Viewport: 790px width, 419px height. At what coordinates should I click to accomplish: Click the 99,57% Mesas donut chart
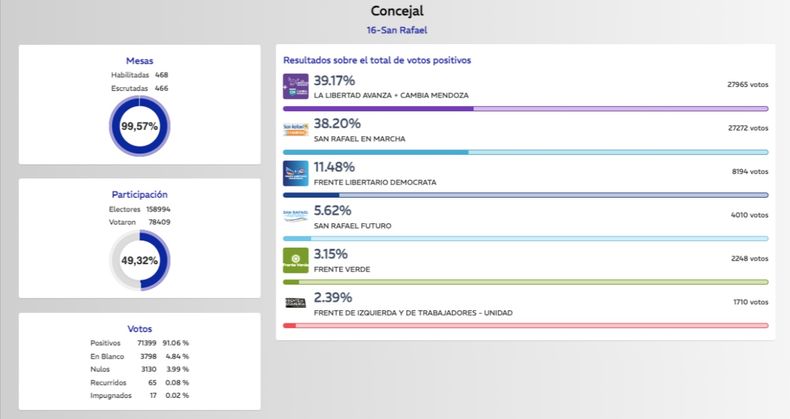(x=140, y=128)
